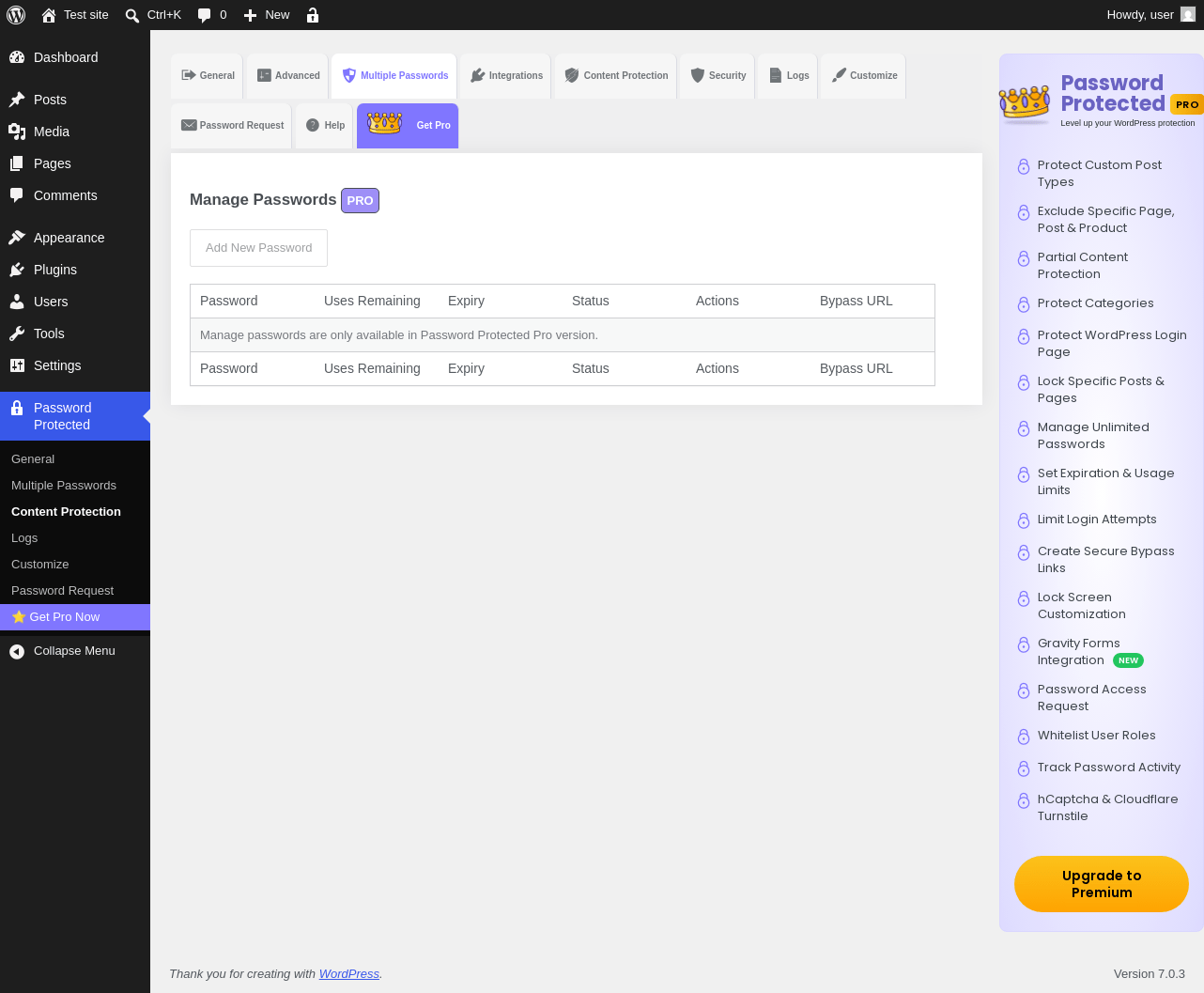Click lock icon beside Protect Categories
The height and width of the screenshot is (993, 1204).
coord(1024,304)
